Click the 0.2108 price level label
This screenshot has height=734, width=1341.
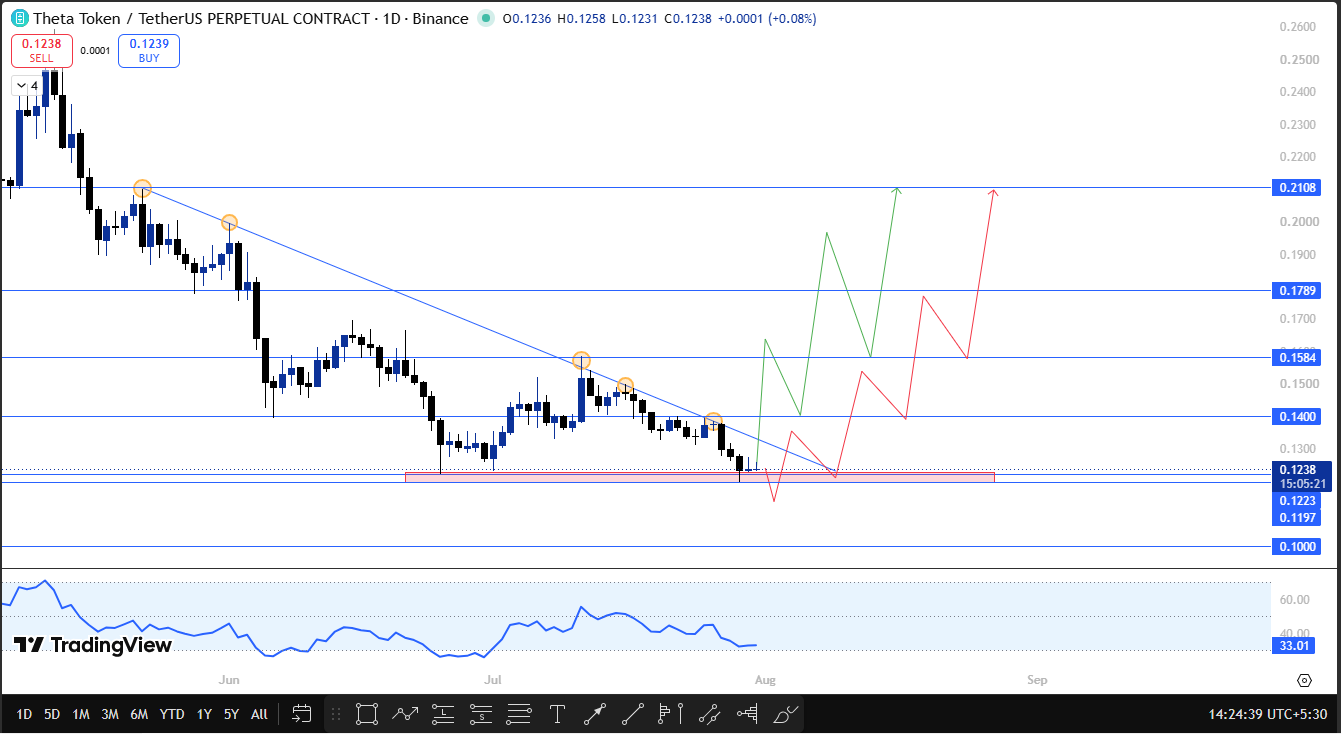point(1299,188)
